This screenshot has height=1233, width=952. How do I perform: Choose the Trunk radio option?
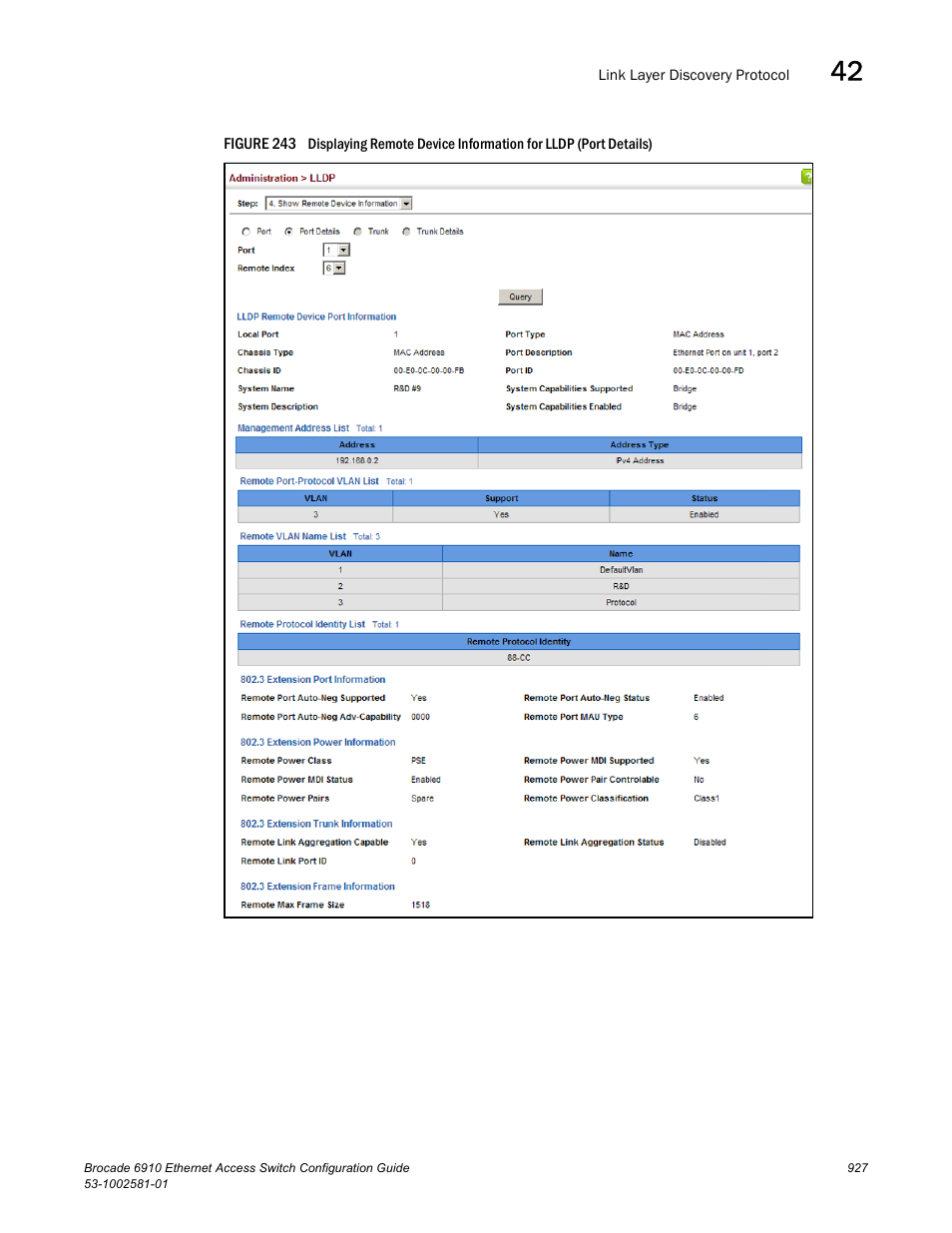(357, 232)
